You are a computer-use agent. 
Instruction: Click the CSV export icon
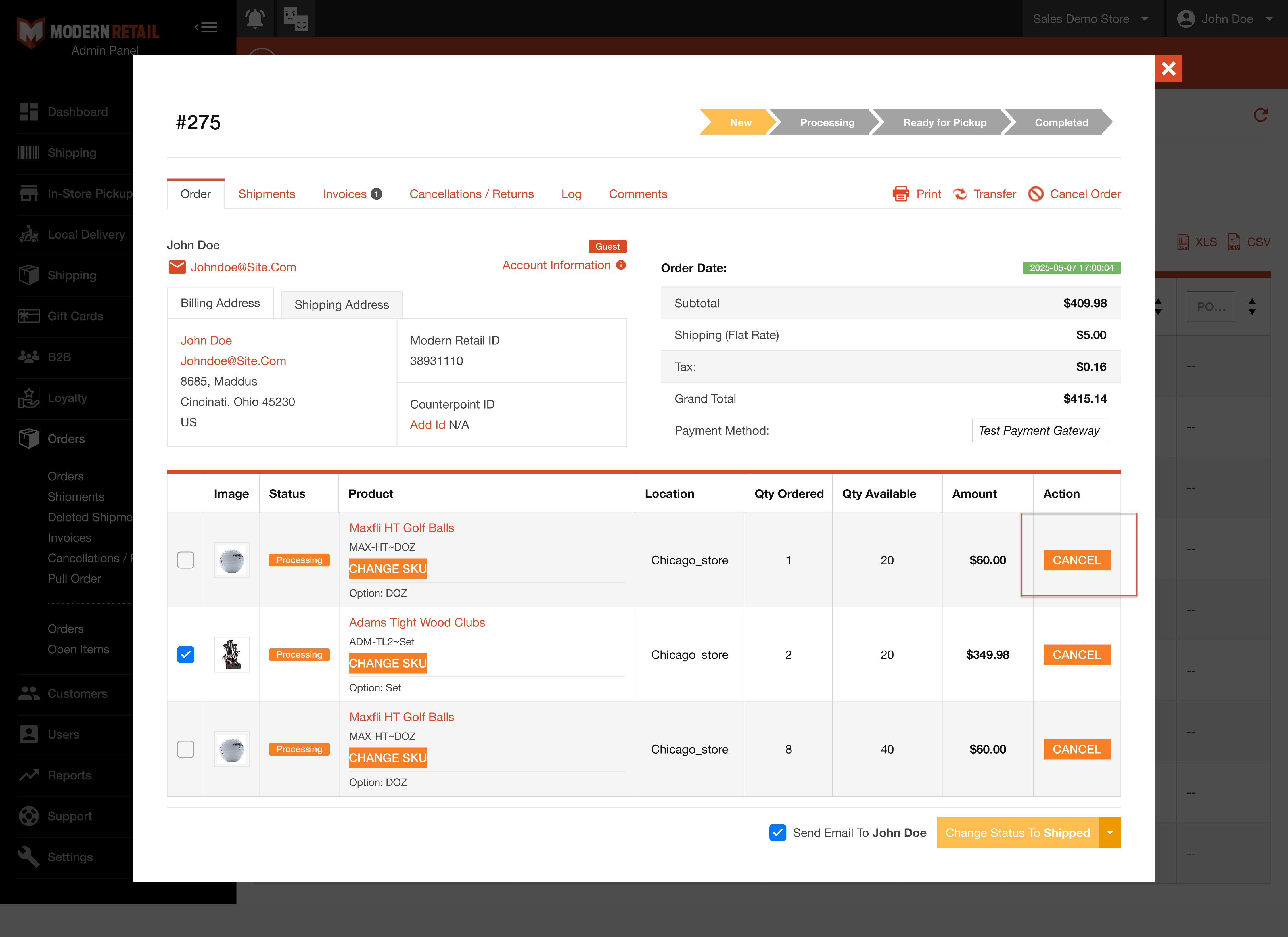[1234, 242]
